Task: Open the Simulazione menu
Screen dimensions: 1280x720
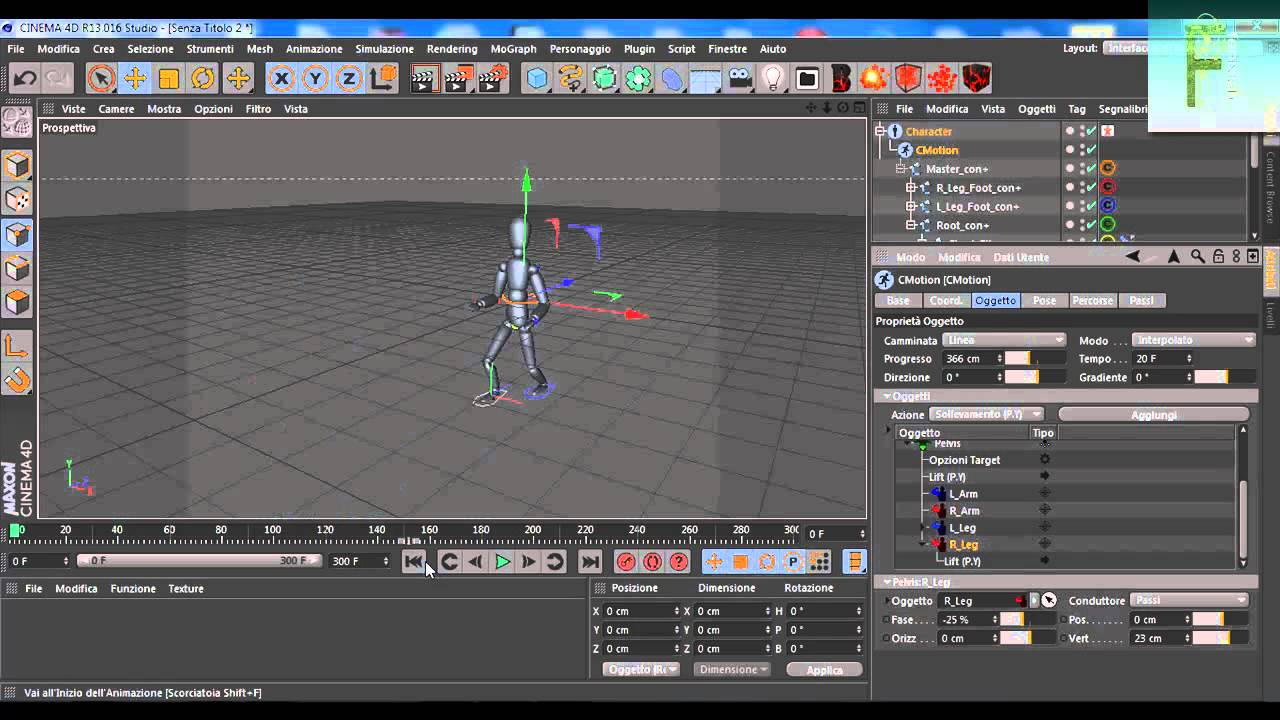Action: (384, 49)
